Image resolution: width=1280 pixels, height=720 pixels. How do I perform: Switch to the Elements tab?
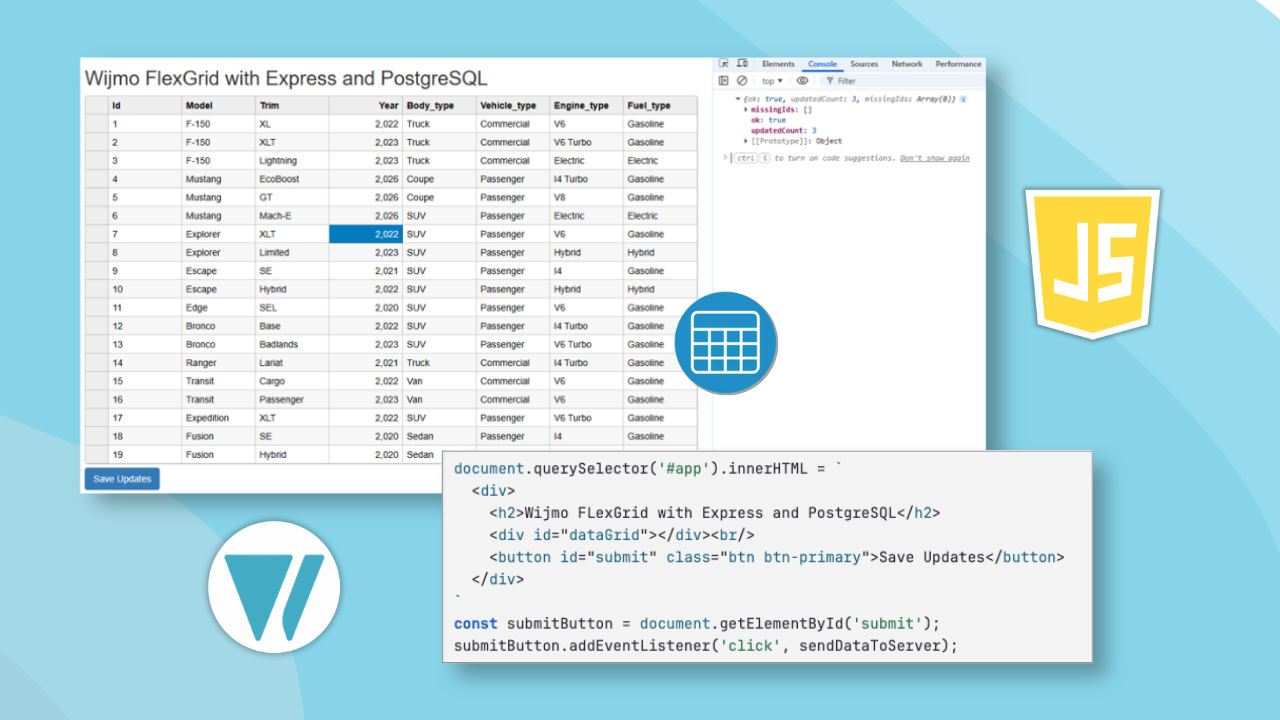coord(778,64)
